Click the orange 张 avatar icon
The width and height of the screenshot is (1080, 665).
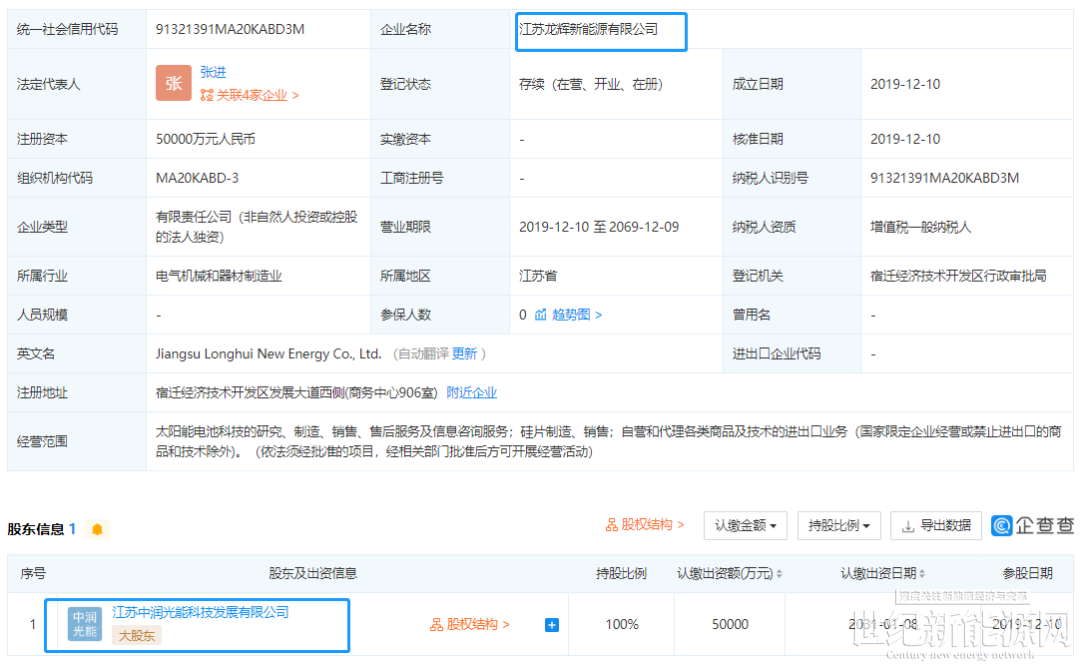coord(174,84)
